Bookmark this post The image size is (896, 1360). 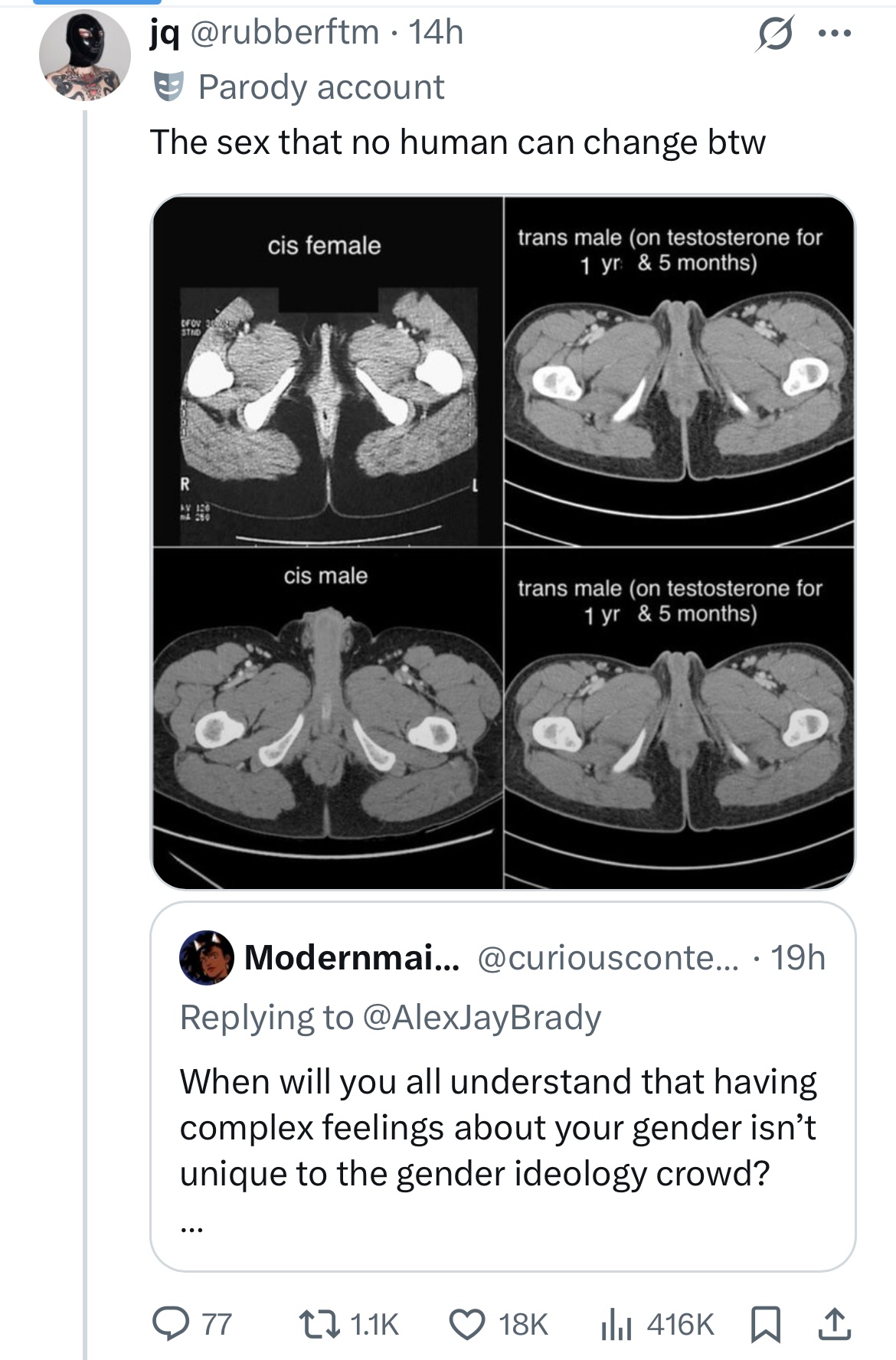click(766, 1324)
